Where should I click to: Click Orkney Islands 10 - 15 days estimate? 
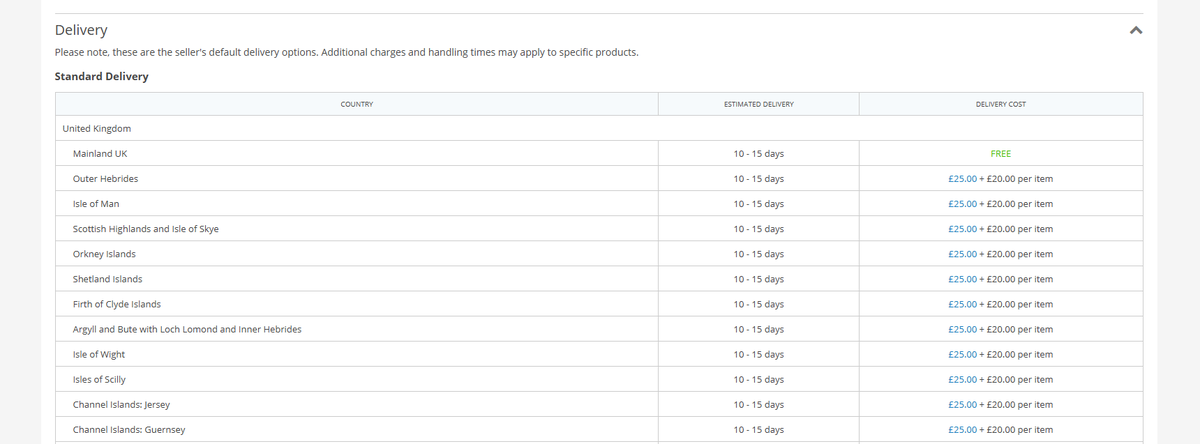point(758,254)
